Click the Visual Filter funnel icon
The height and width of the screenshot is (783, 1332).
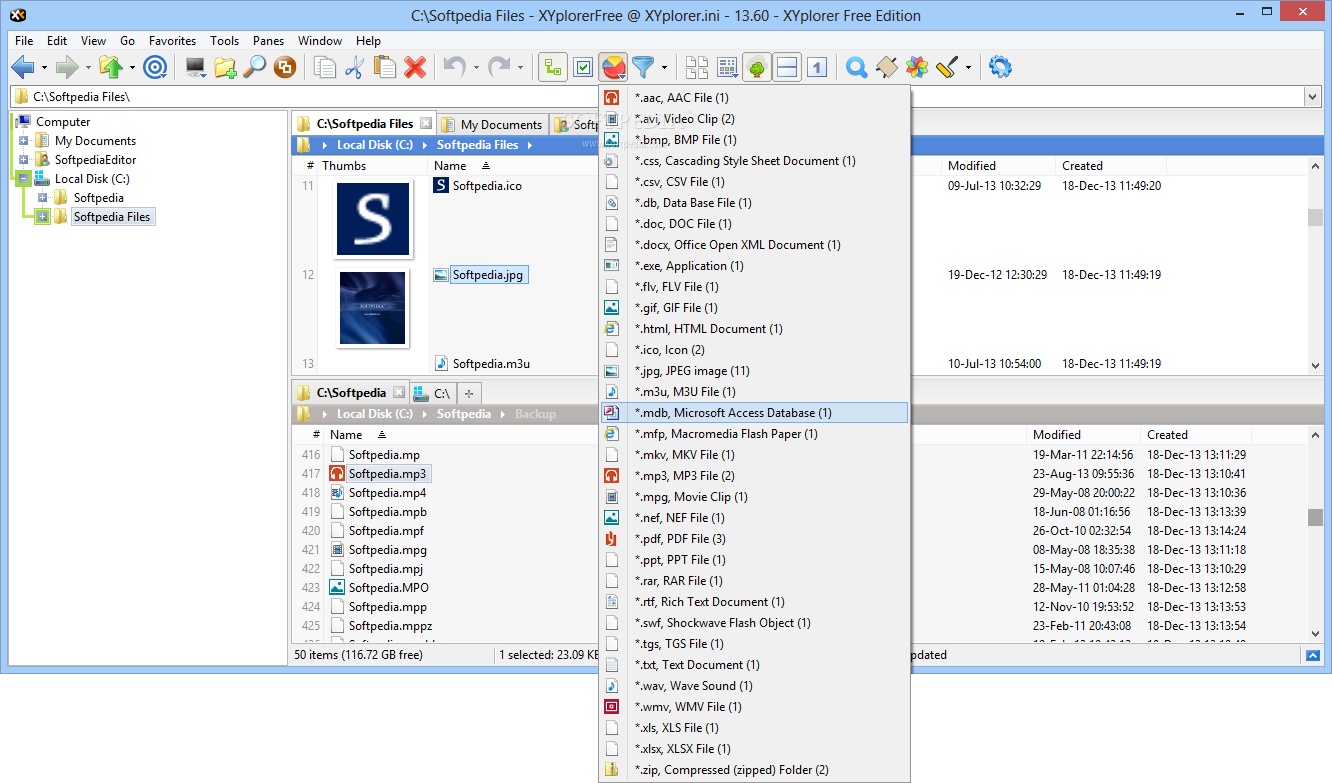tap(643, 67)
